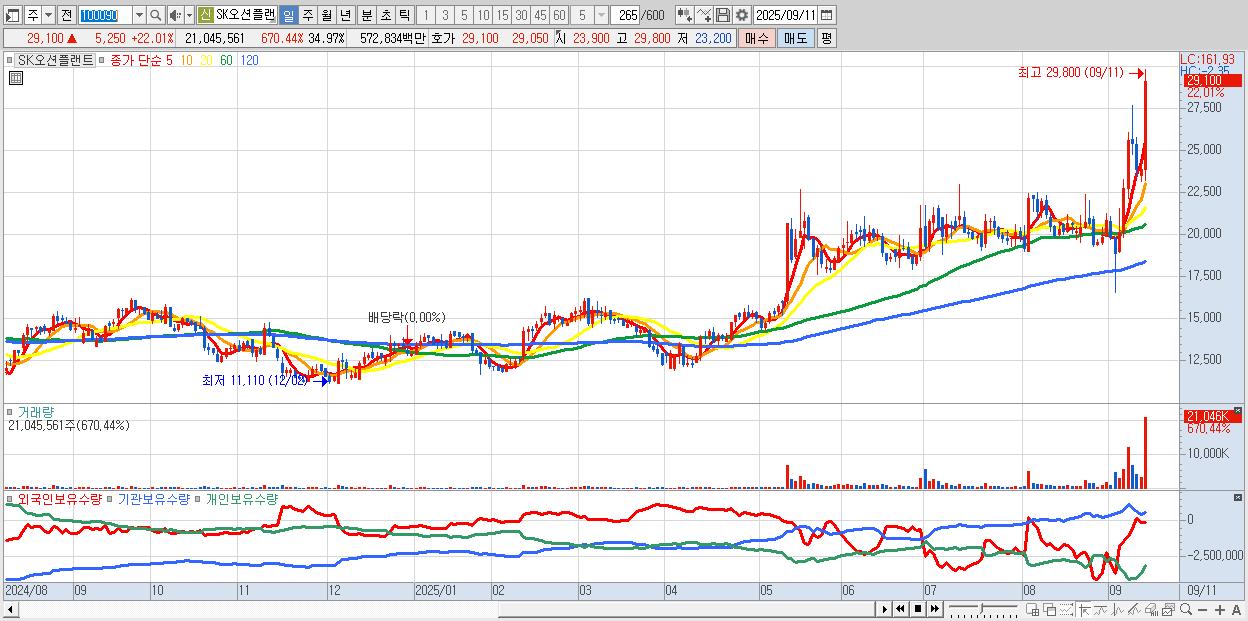Select the daily 일 period tab
The height and width of the screenshot is (621, 1248).
(x=288, y=15)
